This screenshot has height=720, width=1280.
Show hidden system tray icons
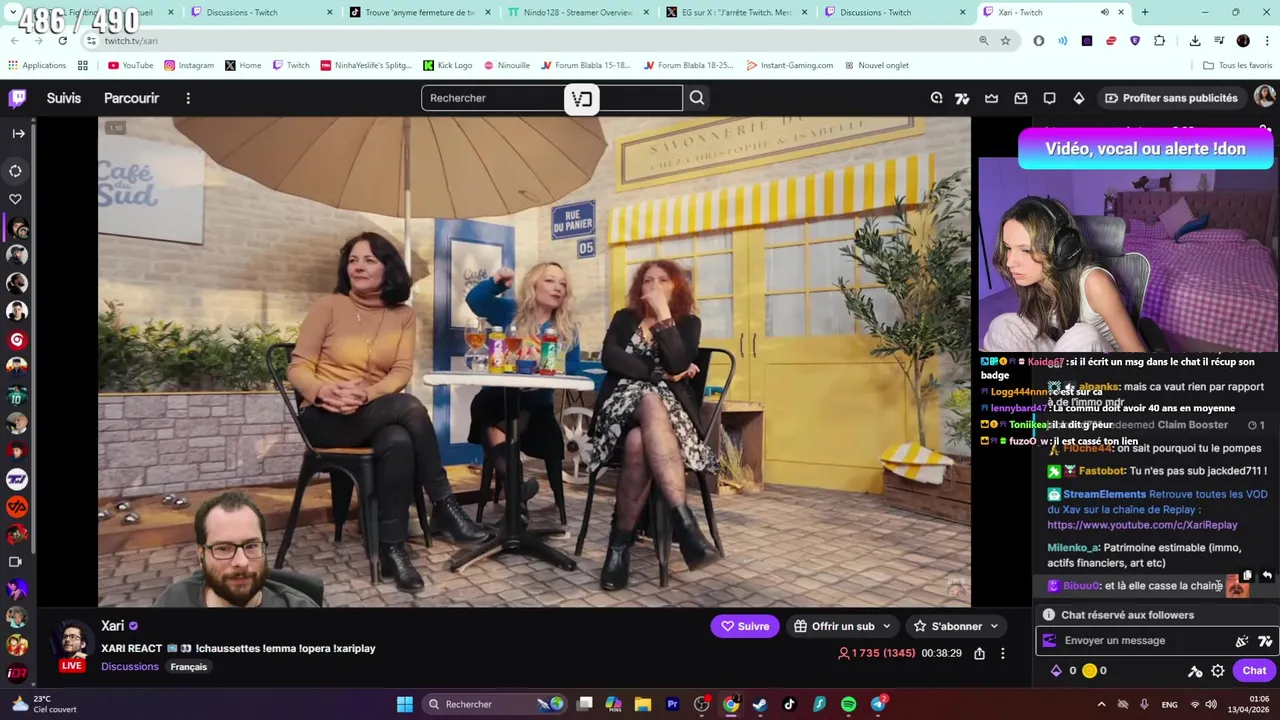point(1101,704)
